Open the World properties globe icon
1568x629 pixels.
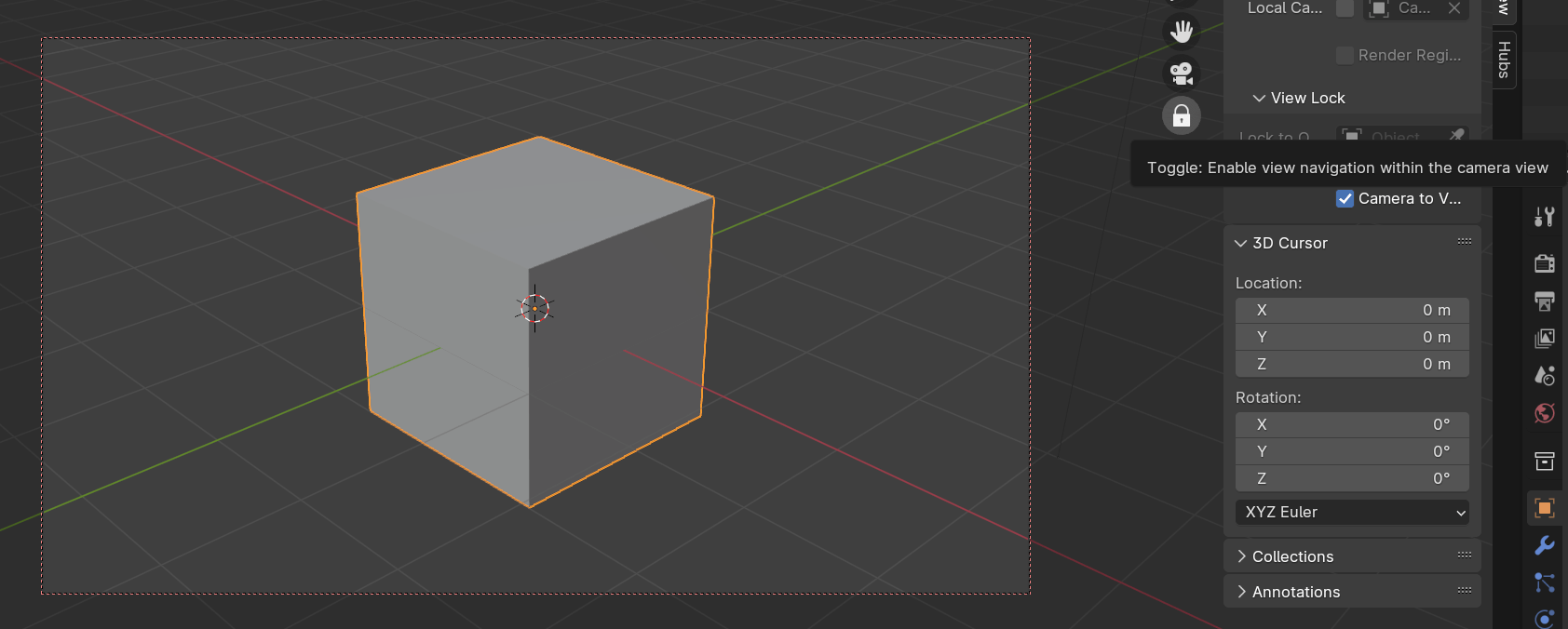[x=1545, y=412]
